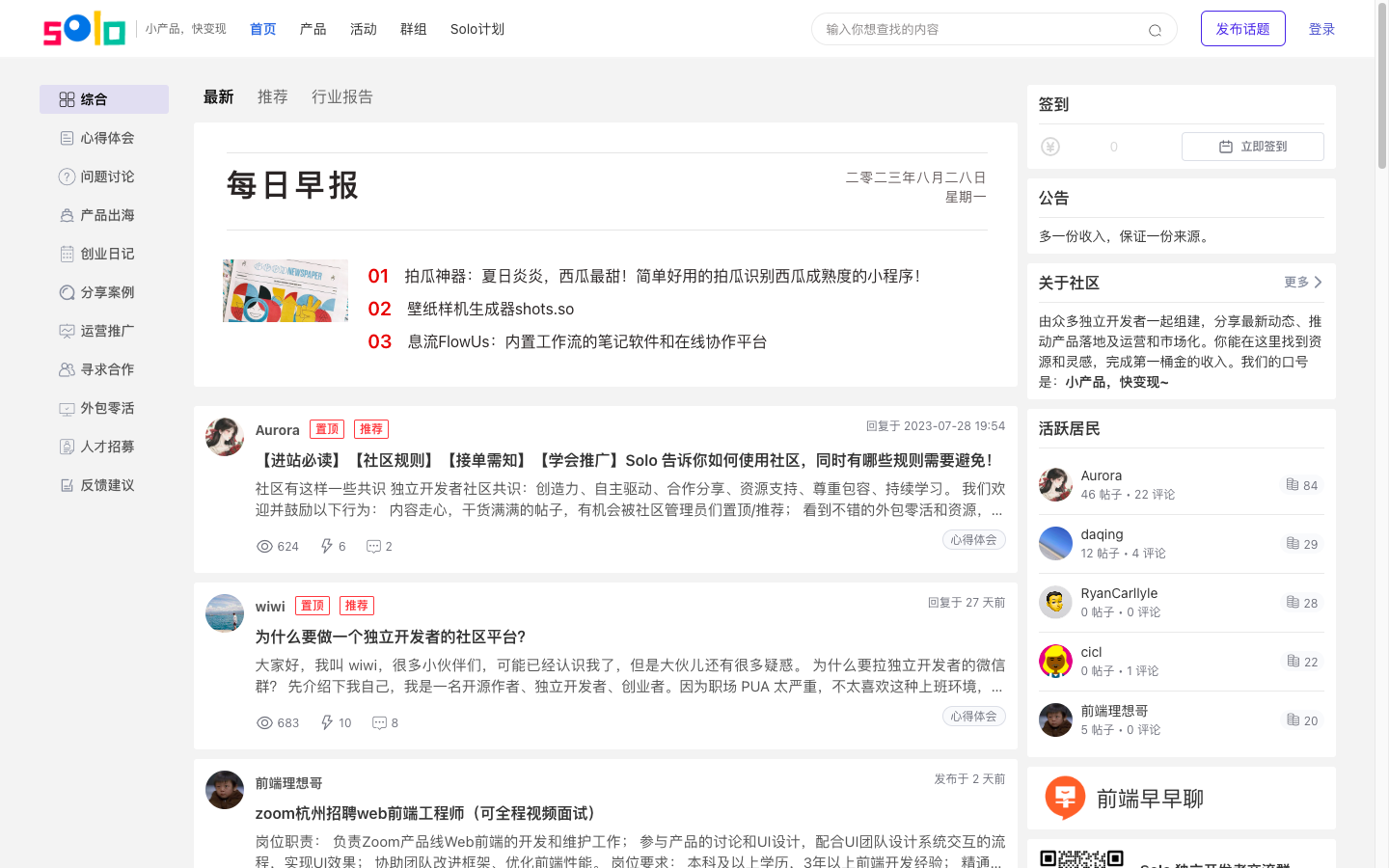Image resolution: width=1389 pixels, height=868 pixels.
Task: Select the 运营推广 category icon
Action: [x=66, y=330]
